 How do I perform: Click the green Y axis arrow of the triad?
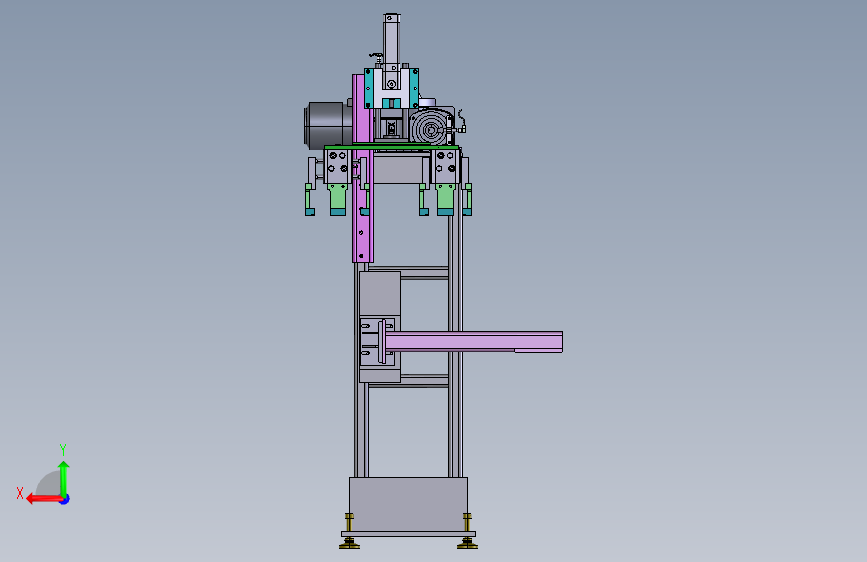[x=64, y=479]
